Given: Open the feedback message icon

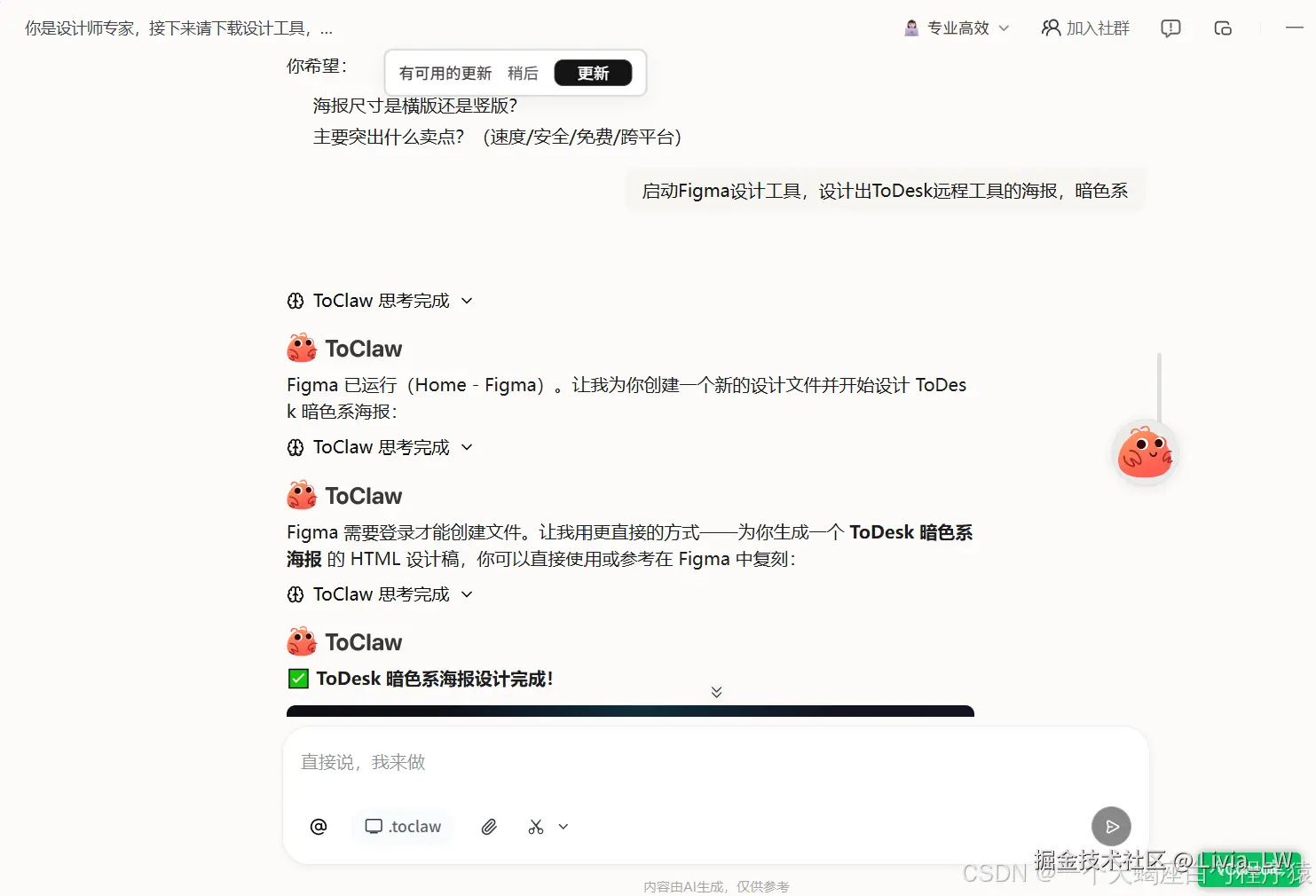Looking at the screenshot, I should (x=1170, y=28).
